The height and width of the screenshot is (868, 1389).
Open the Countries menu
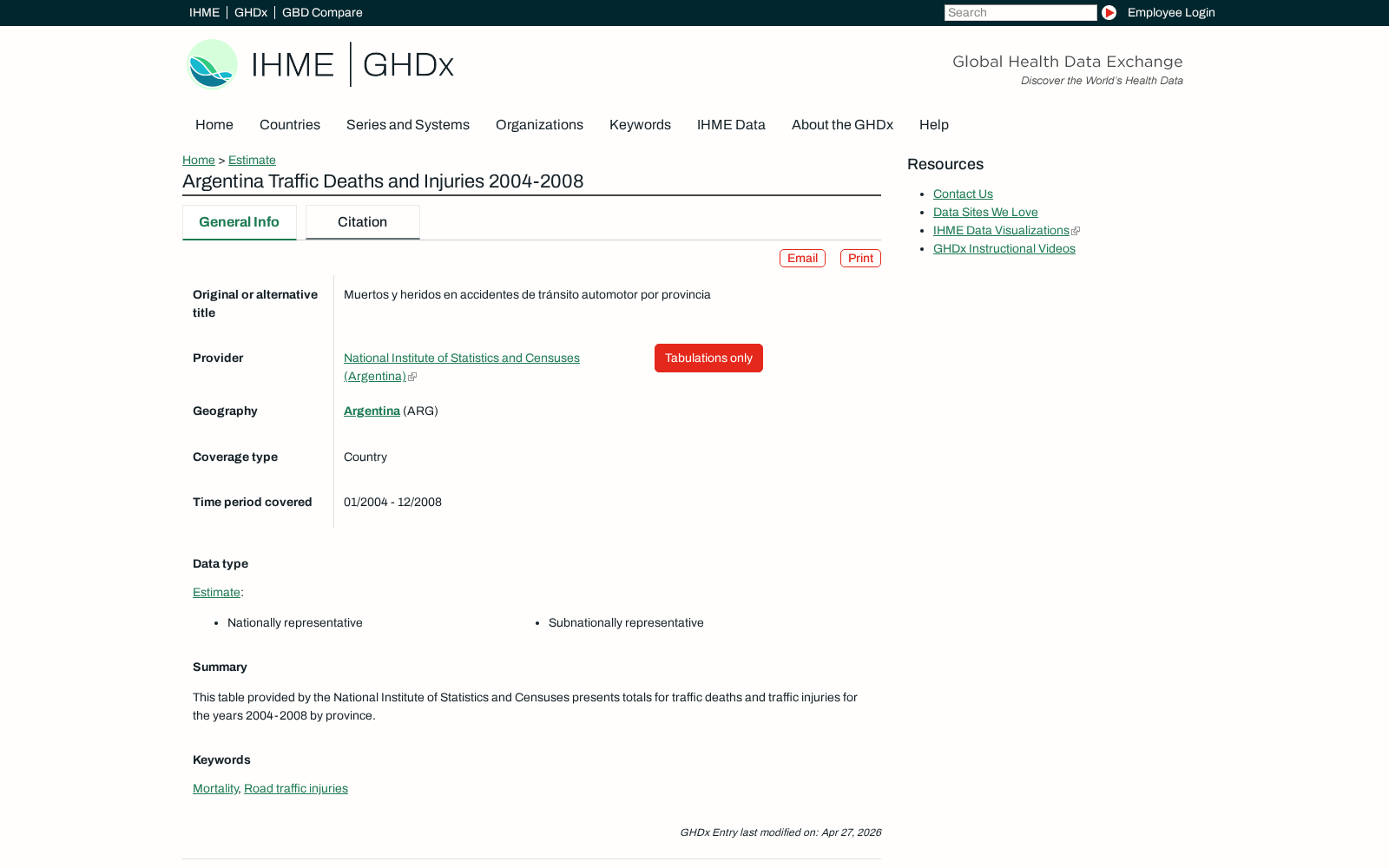290,125
